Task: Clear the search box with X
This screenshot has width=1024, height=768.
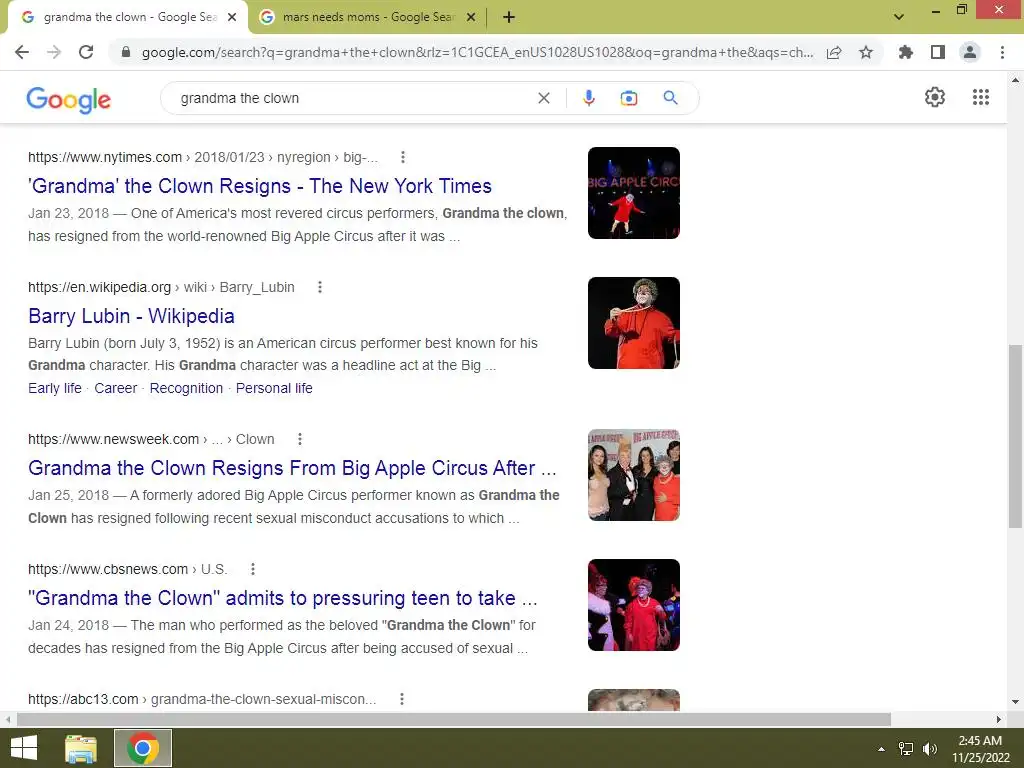Action: point(543,98)
